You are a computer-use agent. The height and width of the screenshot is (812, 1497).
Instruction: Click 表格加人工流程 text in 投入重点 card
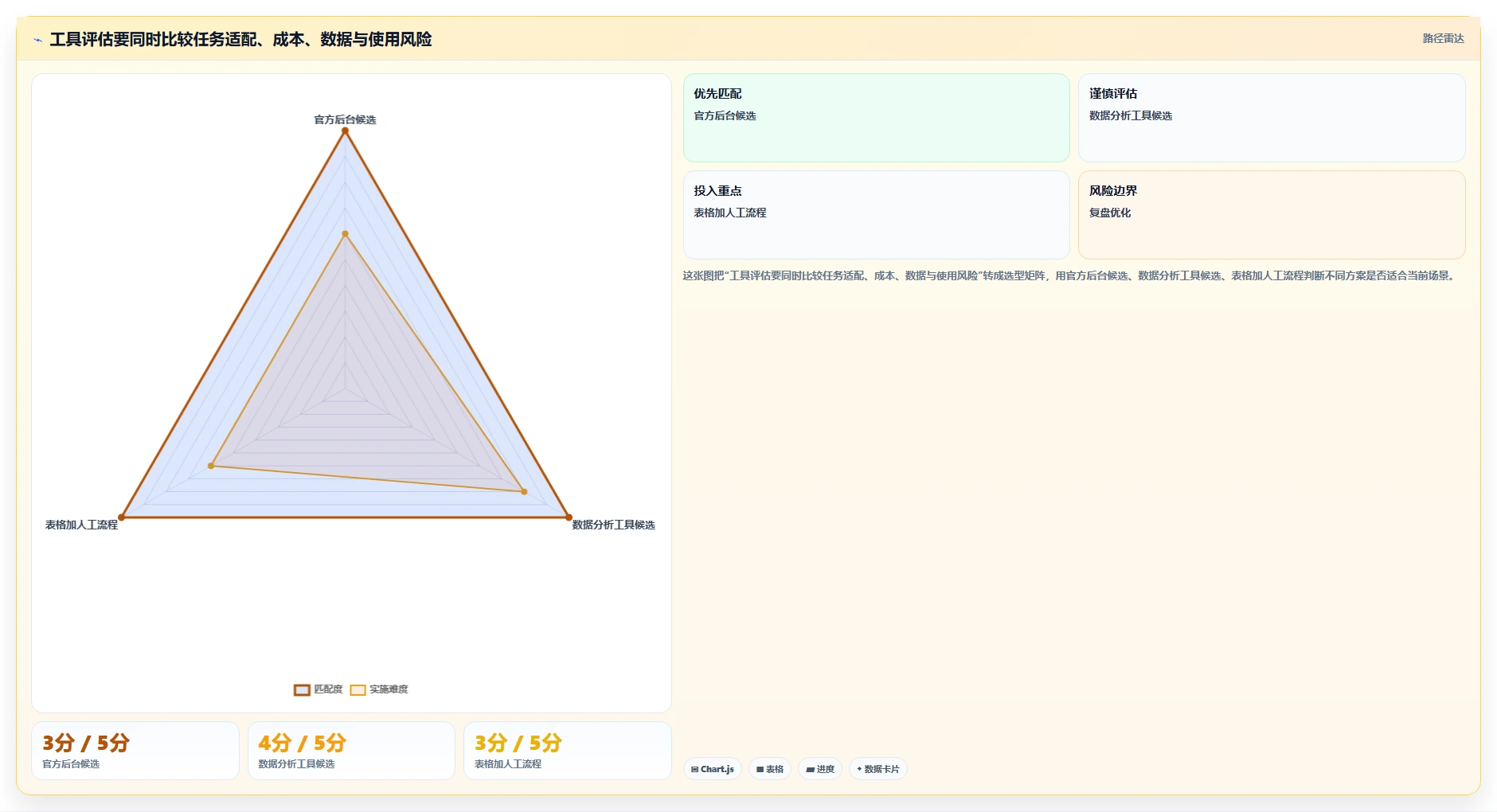(730, 213)
